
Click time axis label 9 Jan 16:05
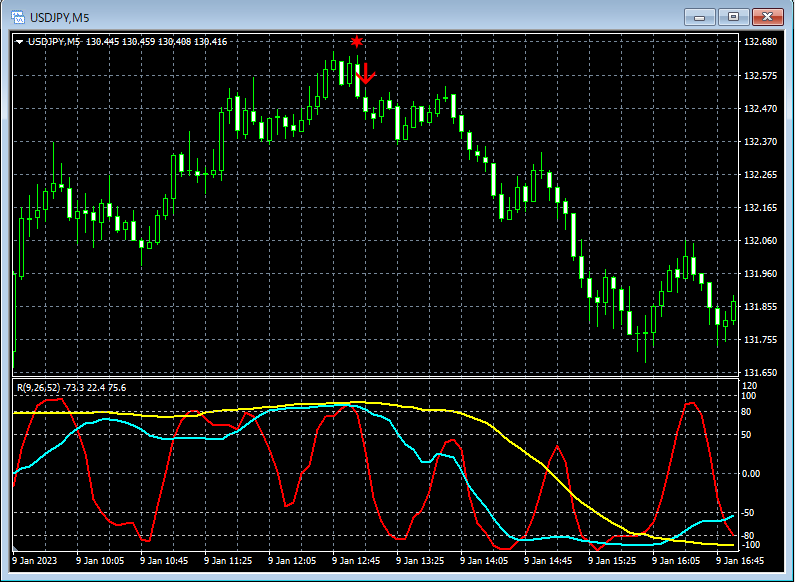676,561
